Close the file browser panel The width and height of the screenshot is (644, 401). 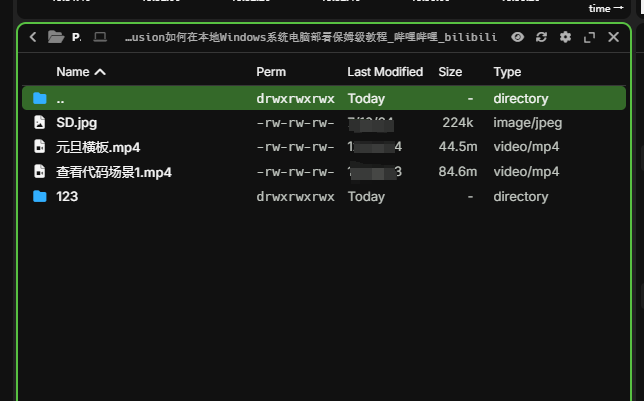613,37
